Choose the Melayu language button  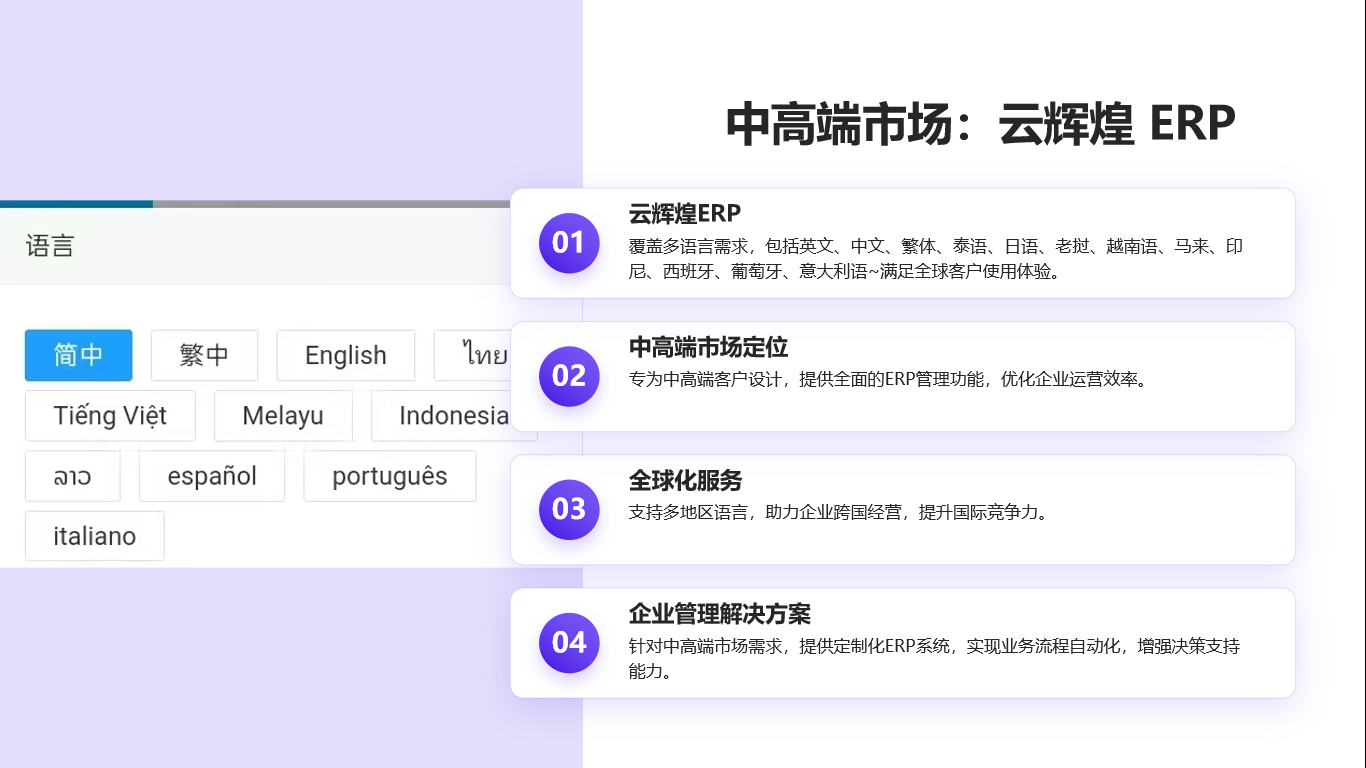pyautogui.click(x=283, y=416)
